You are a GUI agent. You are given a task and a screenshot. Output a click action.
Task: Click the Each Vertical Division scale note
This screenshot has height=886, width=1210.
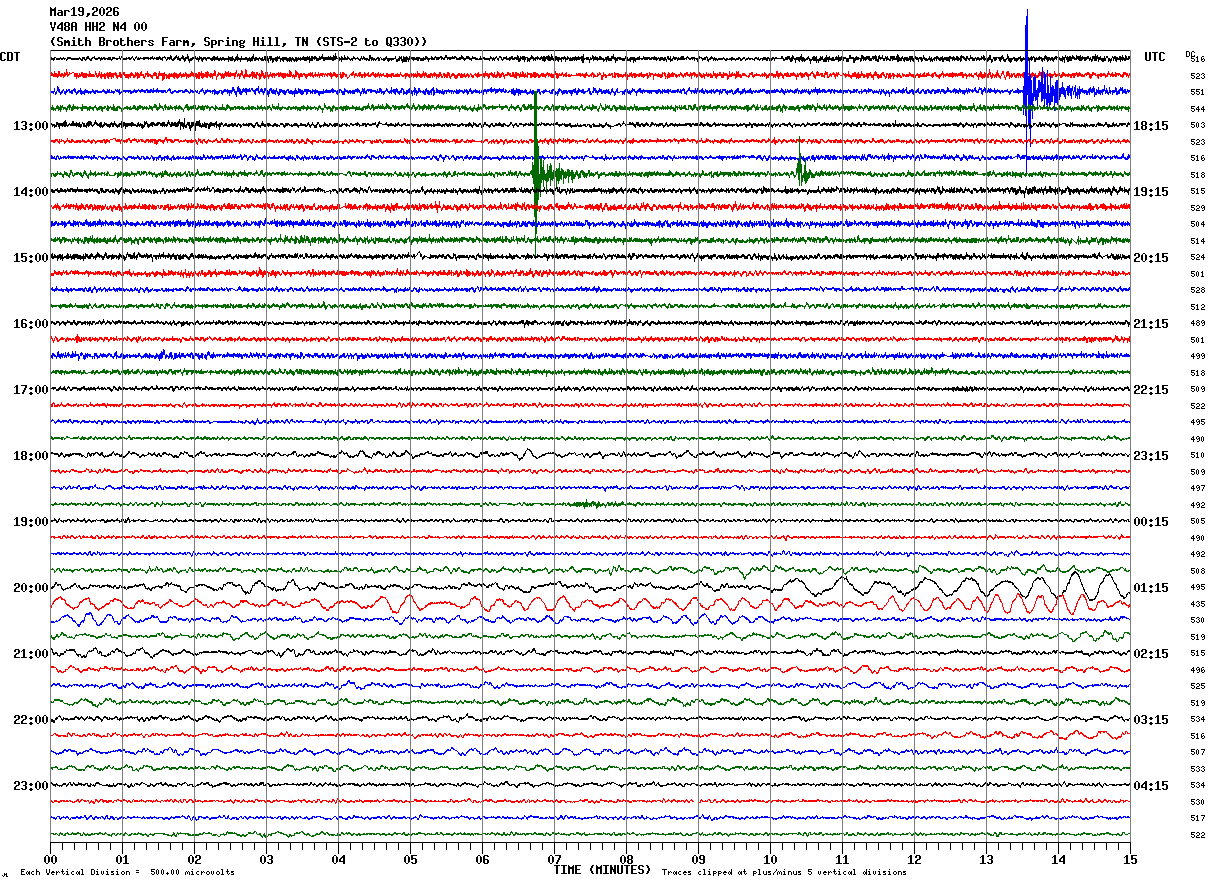pyautogui.click(x=127, y=873)
